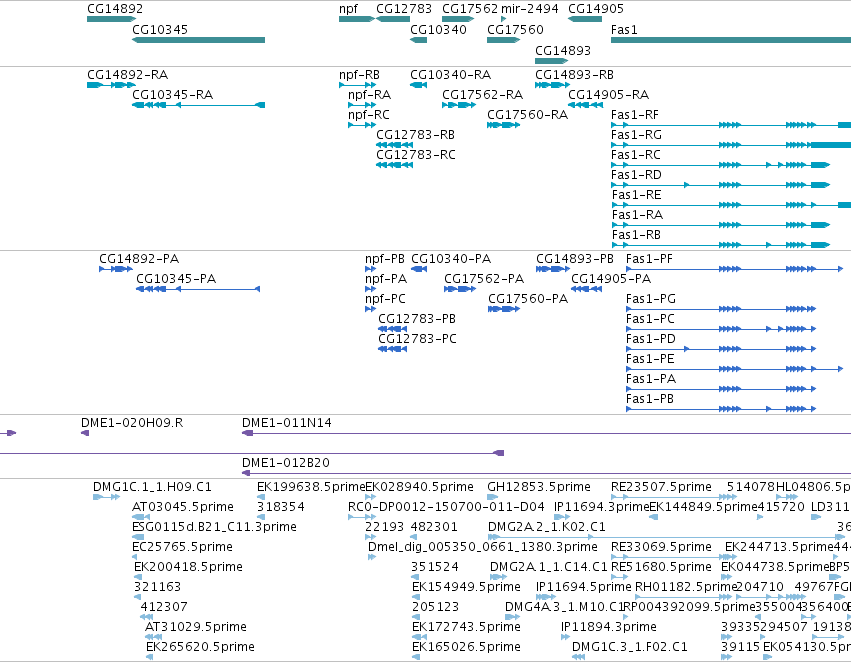Open the Fas1-RB transcript
Viewport: 851px width, 662px height.
[x=636, y=234]
